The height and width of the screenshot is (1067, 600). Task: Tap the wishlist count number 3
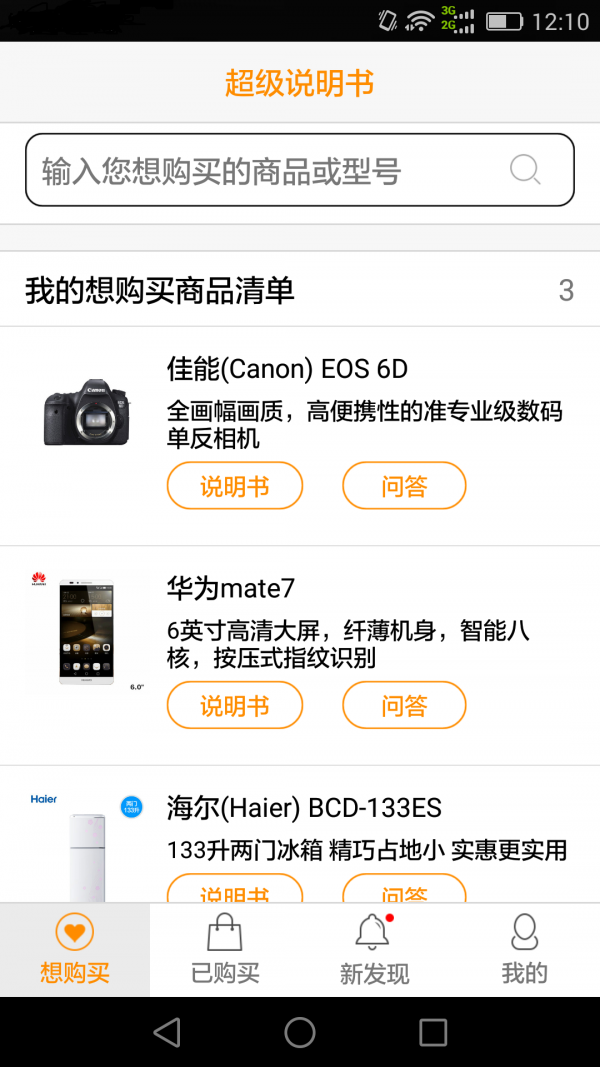point(566,291)
